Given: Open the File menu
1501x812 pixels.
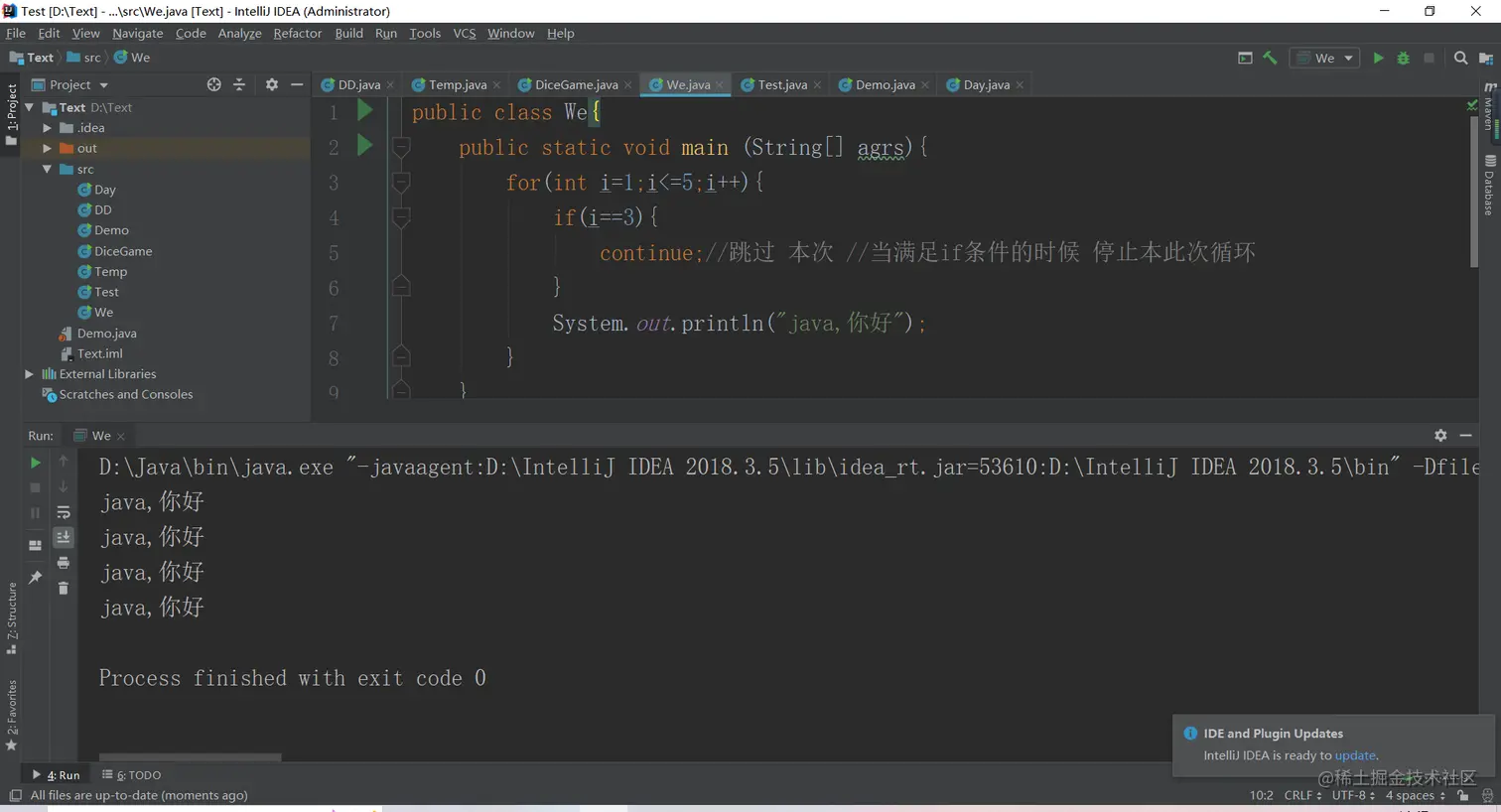Looking at the screenshot, I should pos(16,34).
